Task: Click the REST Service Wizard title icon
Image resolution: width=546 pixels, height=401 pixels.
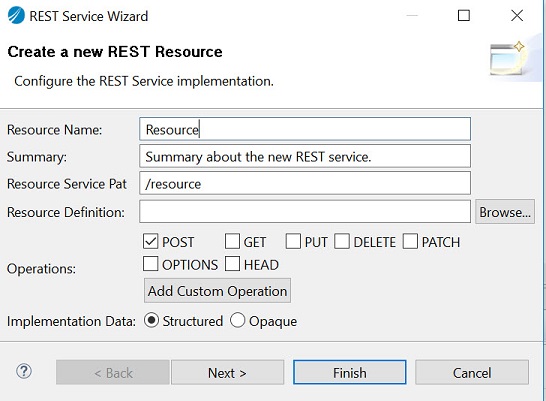Action: click(16, 16)
